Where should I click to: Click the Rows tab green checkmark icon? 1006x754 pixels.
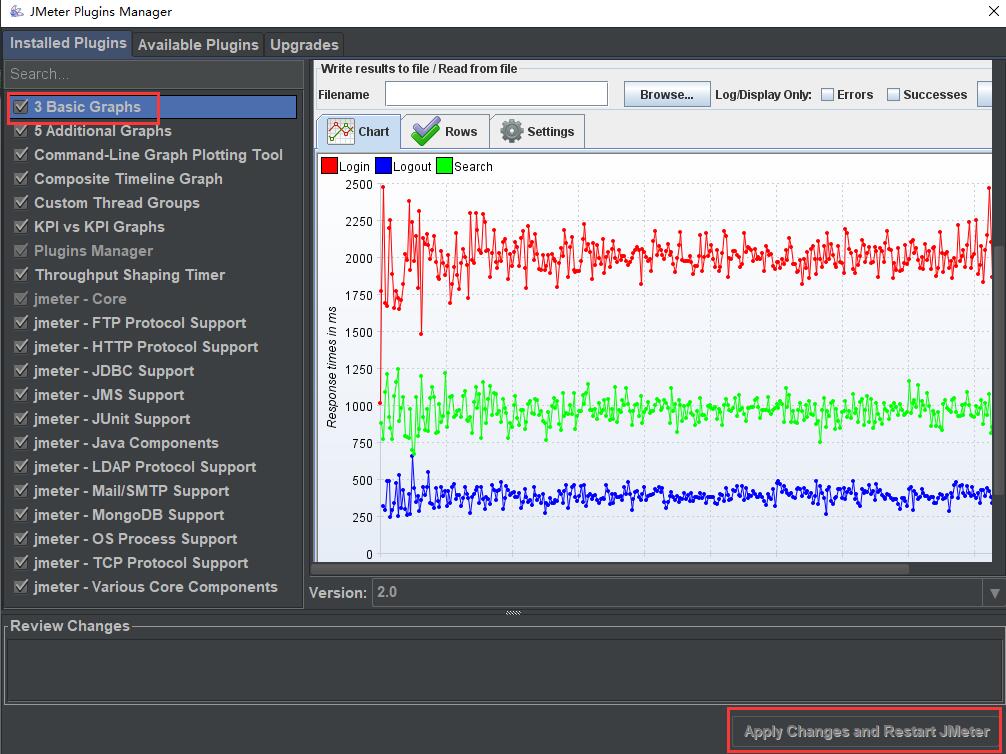[x=425, y=131]
